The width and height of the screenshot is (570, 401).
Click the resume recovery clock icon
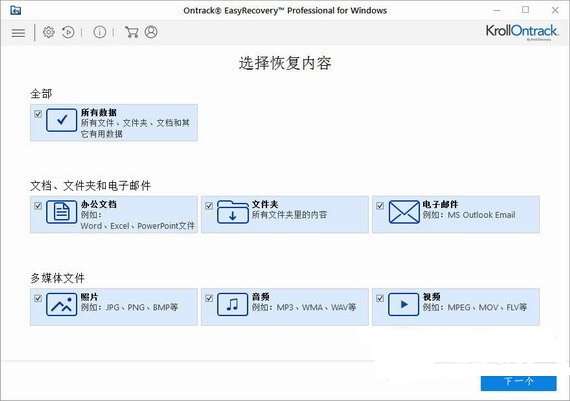68,32
